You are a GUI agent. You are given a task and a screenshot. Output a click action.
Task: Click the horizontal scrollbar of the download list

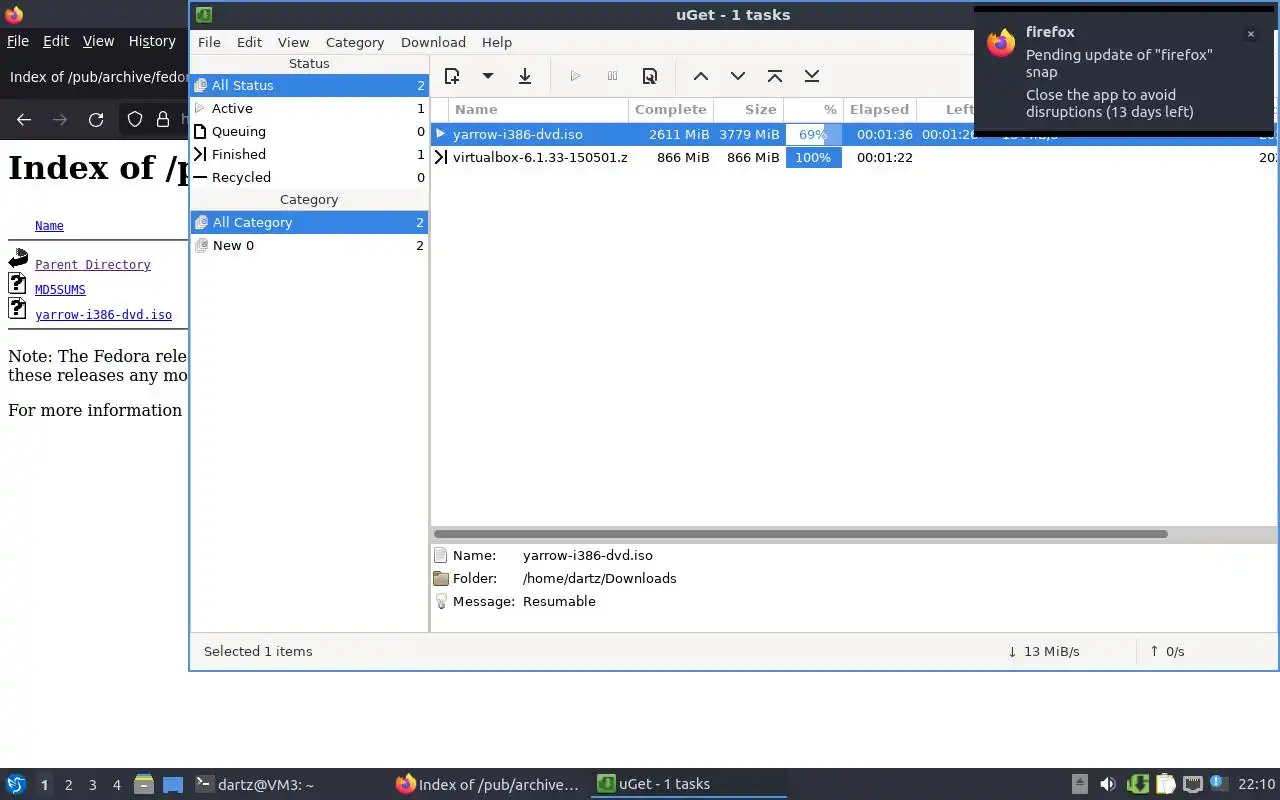800,534
